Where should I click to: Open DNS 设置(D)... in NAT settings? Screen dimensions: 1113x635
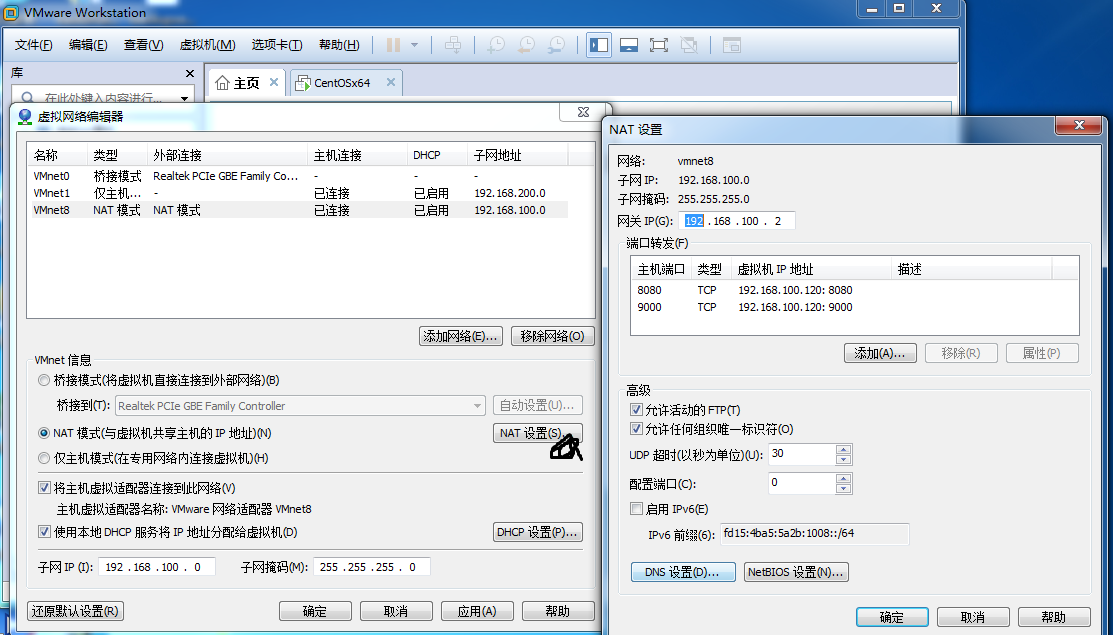(683, 572)
